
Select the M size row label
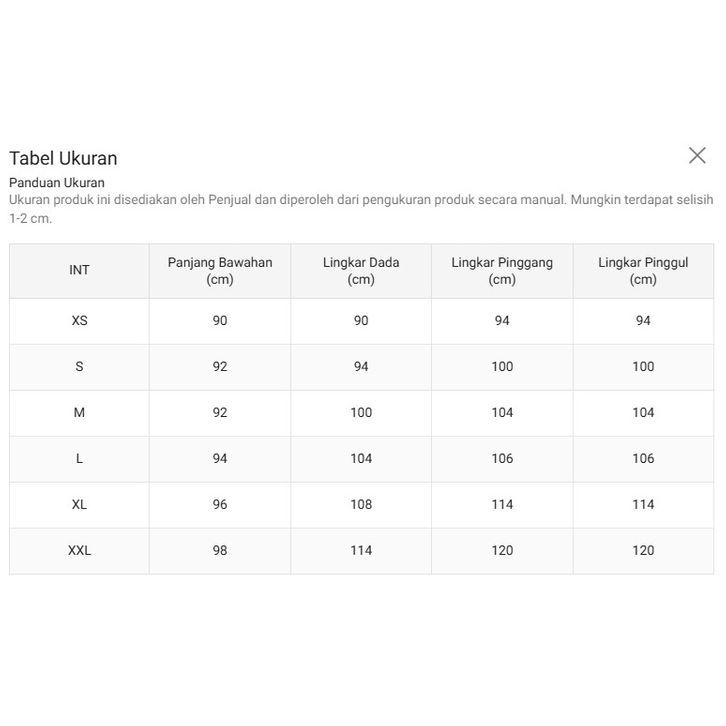click(x=79, y=413)
